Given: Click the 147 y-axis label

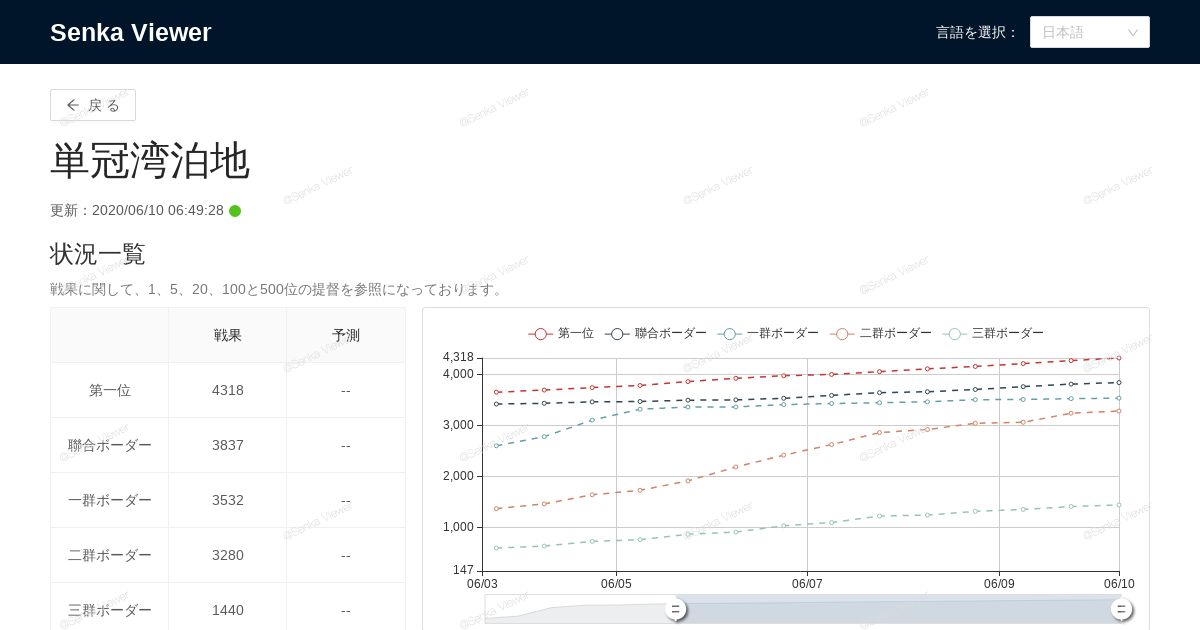Looking at the screenshot, I should coord(463,570).
